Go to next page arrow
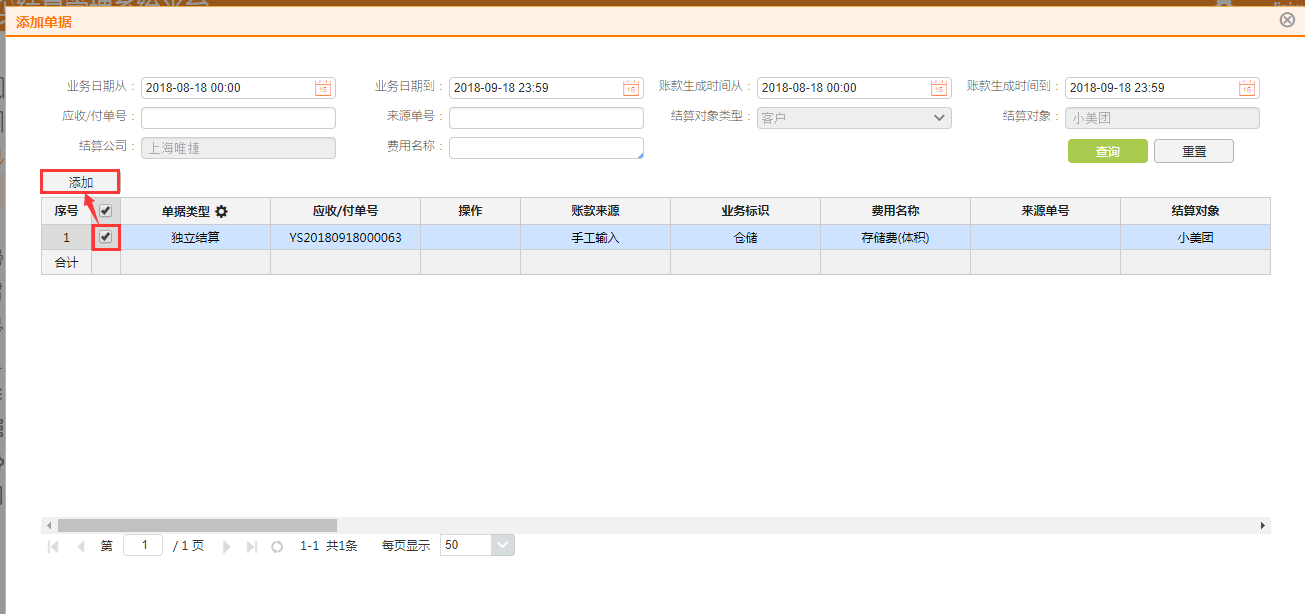The width and height of the screenshot is (1305, 614). (x=227, y=546)
